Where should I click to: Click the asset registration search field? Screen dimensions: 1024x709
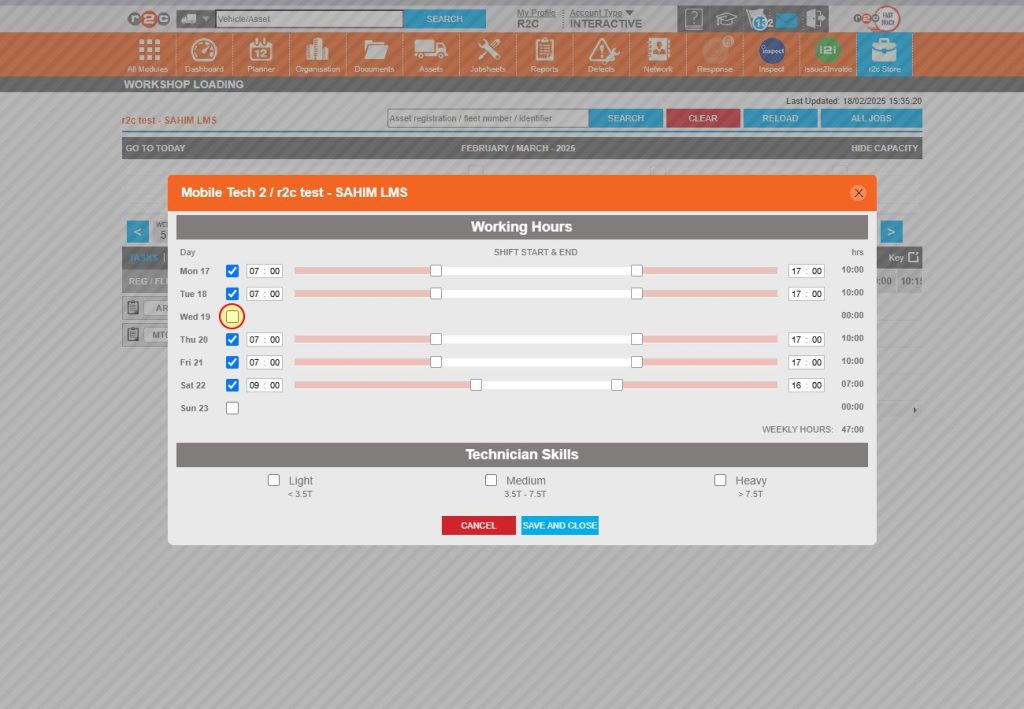coord(487,118)
